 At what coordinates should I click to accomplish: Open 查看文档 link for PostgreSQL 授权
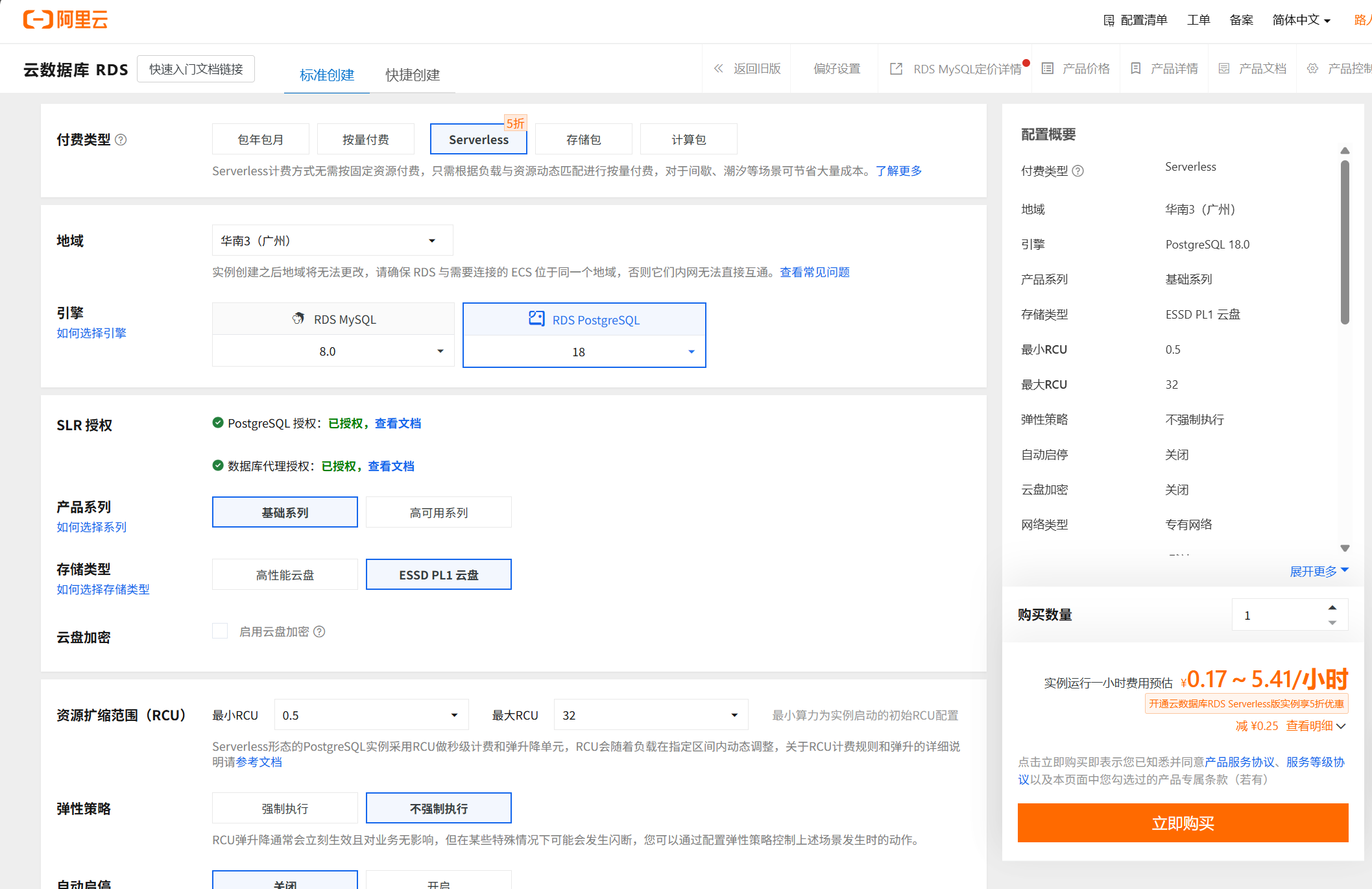pos(398,423)
